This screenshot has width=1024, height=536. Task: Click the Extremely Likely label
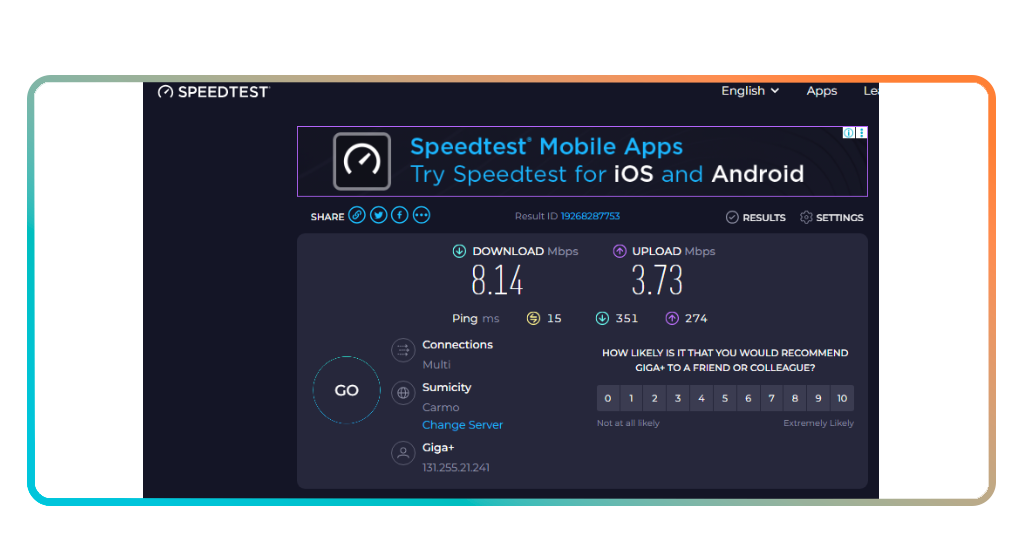point(818,423)
